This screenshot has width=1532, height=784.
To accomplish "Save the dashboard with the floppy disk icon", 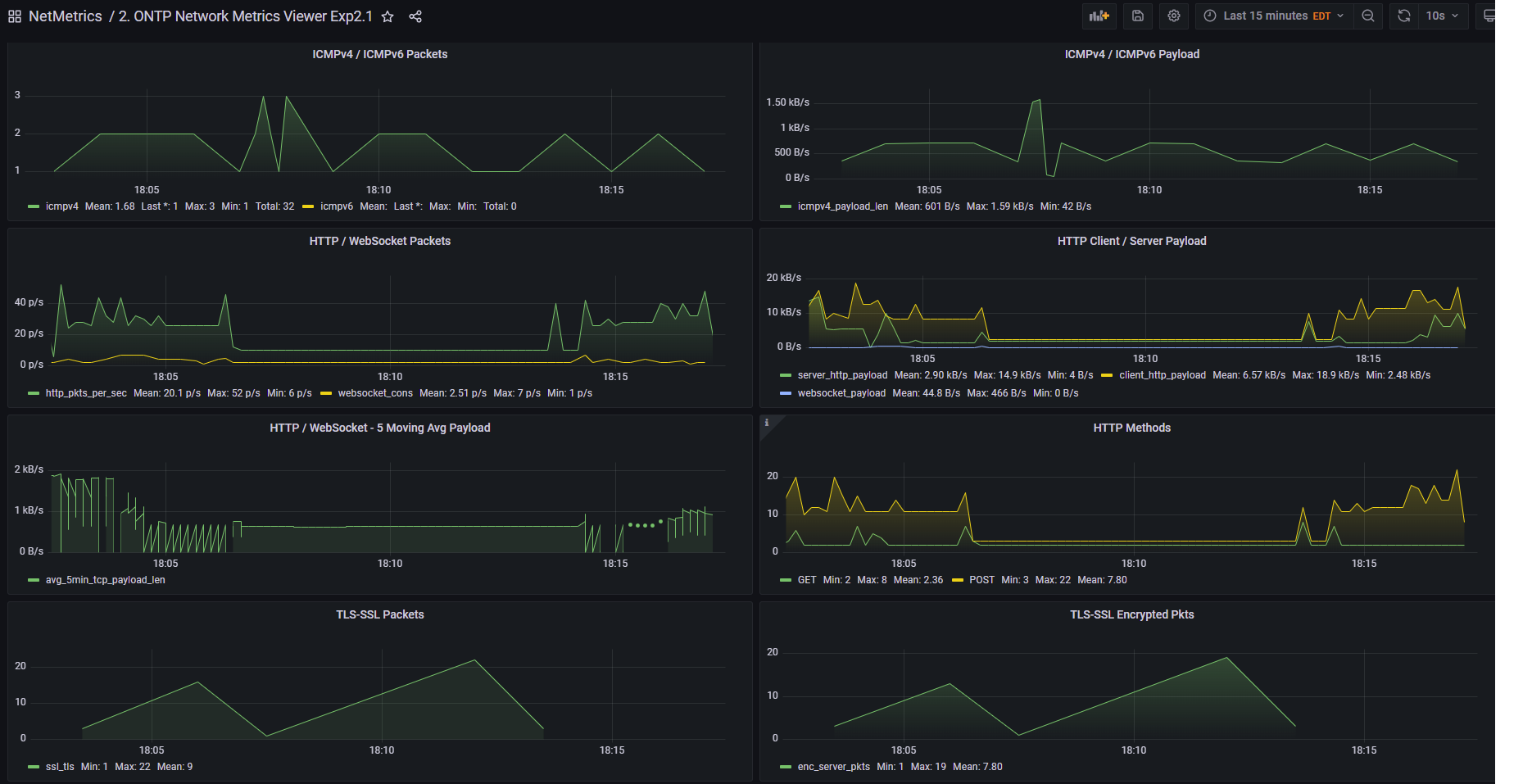I will point(1138,16).
